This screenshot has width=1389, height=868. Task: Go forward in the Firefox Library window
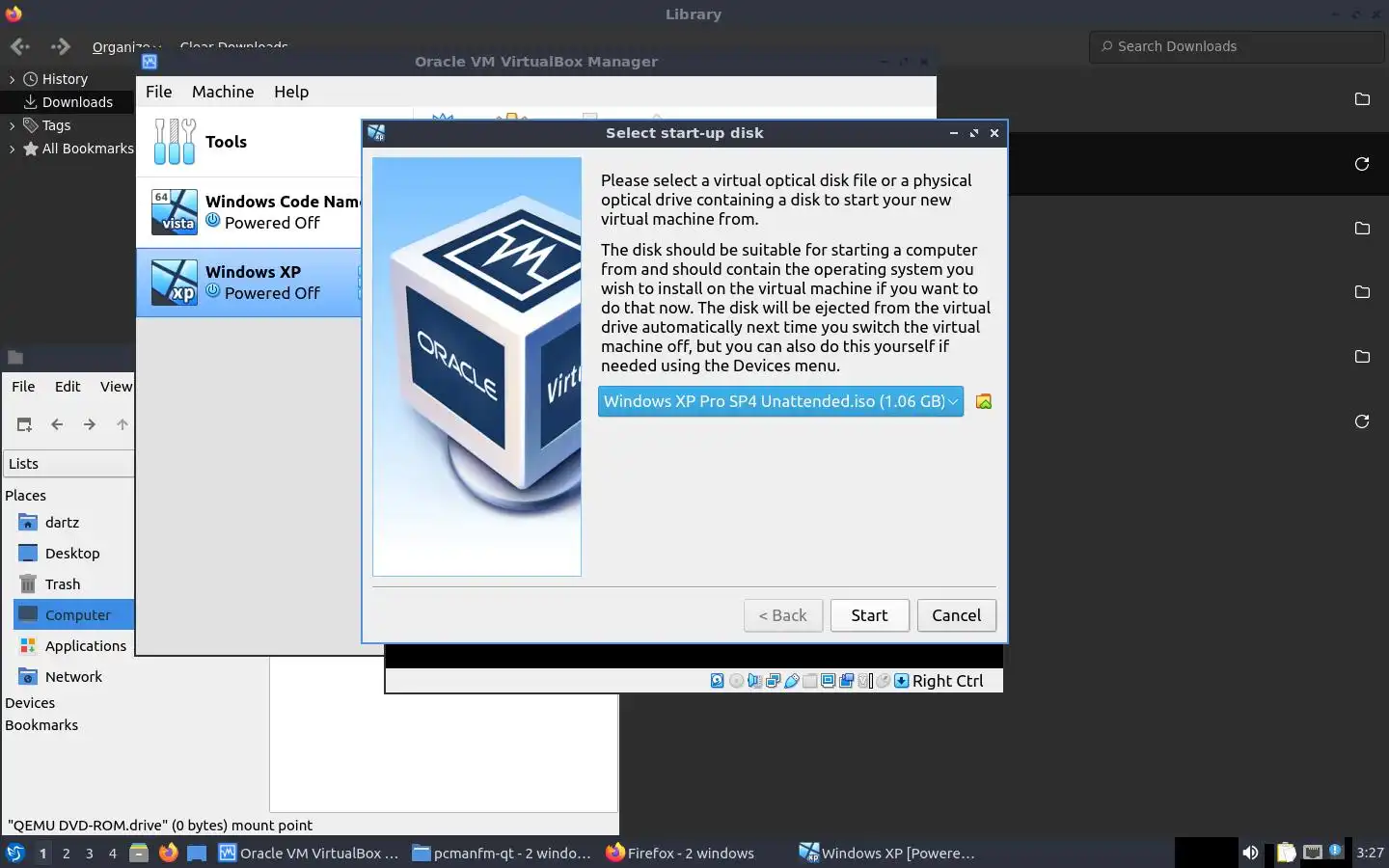[60, 46]
